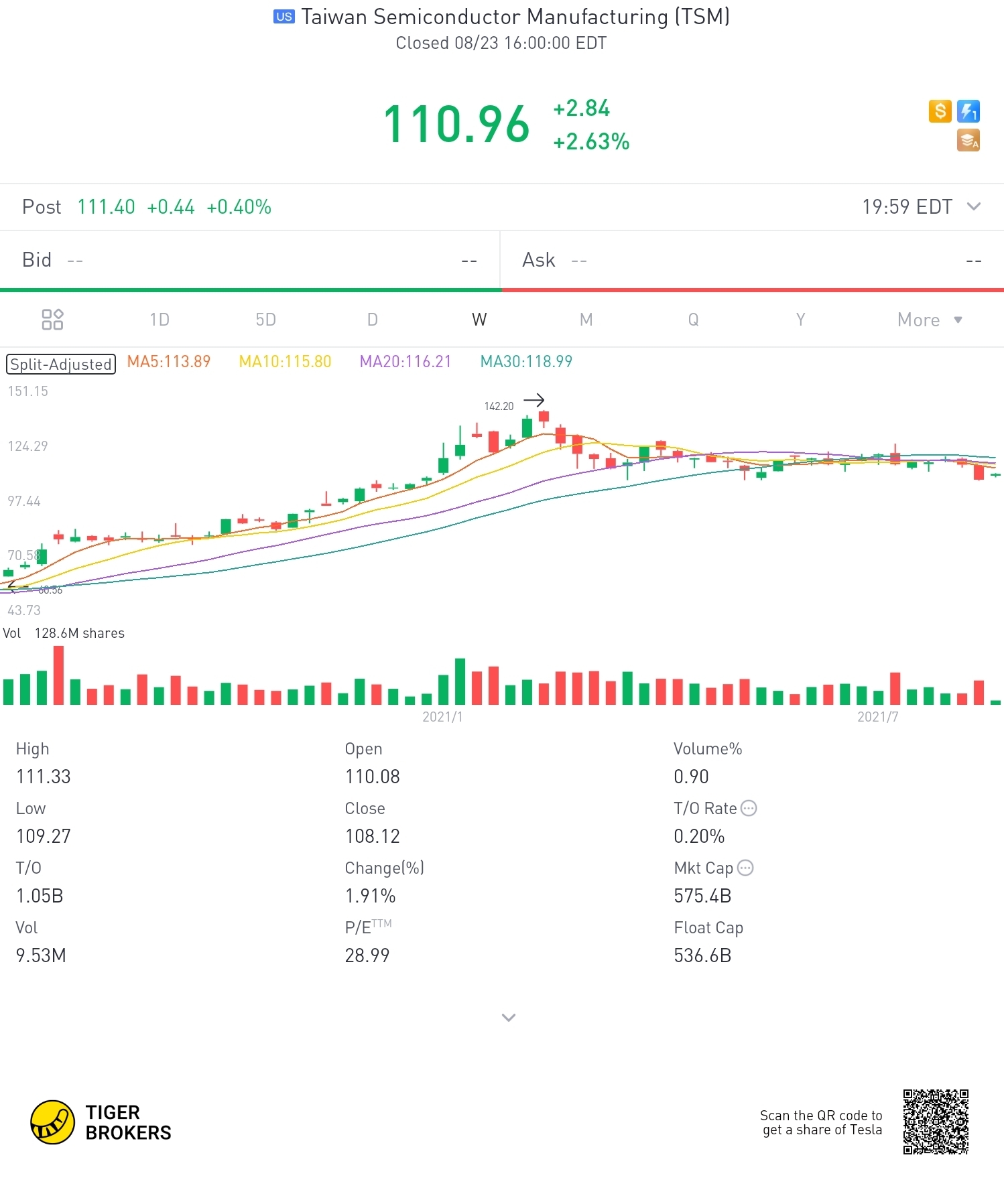This screenshot has width=1004, height=1204.
Task: Tap the Post +0.40% change value
Action: tap(239, 207)
